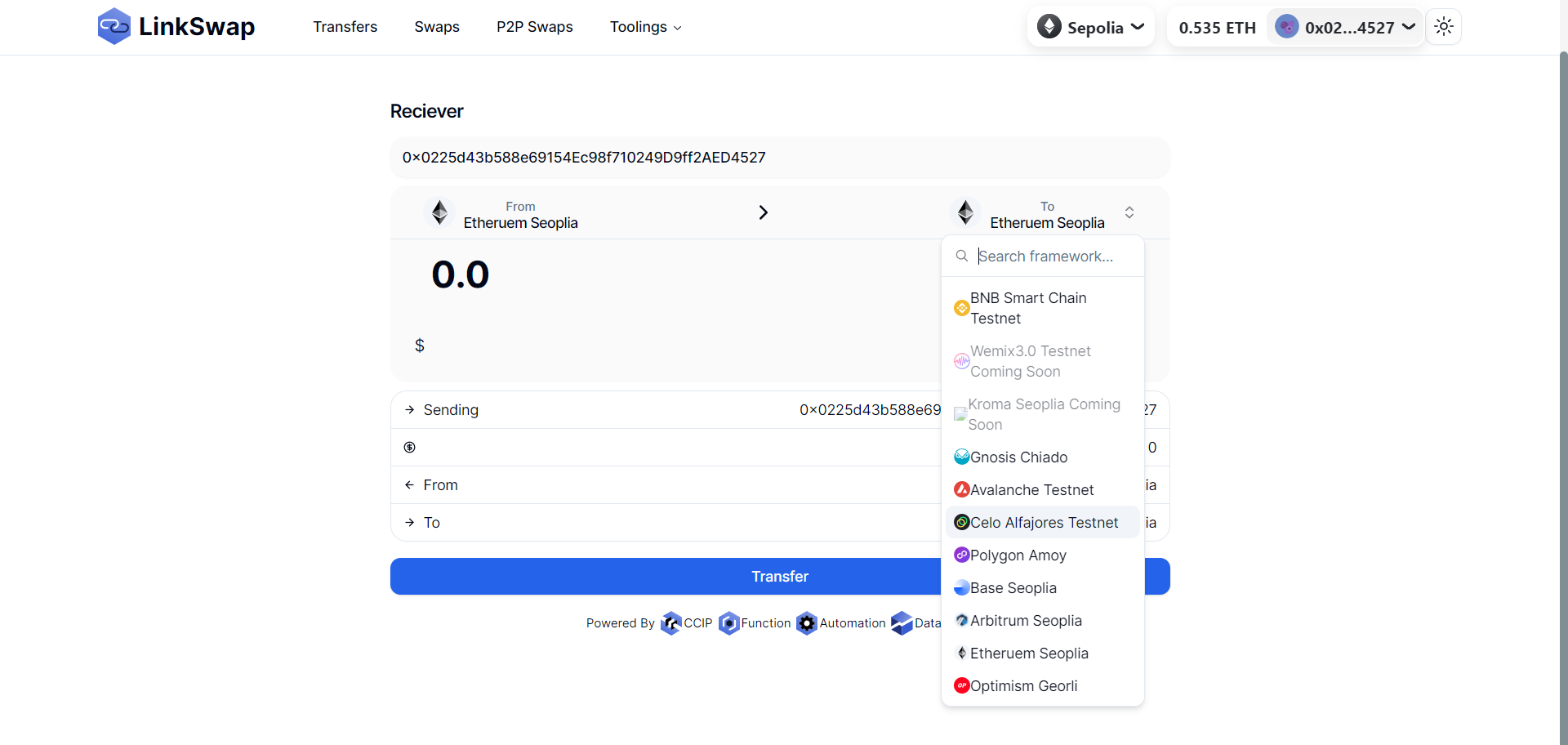The height and width of the screenshot is (745, 1568).
Task: Open the wallet account 0x02...4527 dropdown
Action: pos(1345,27)
